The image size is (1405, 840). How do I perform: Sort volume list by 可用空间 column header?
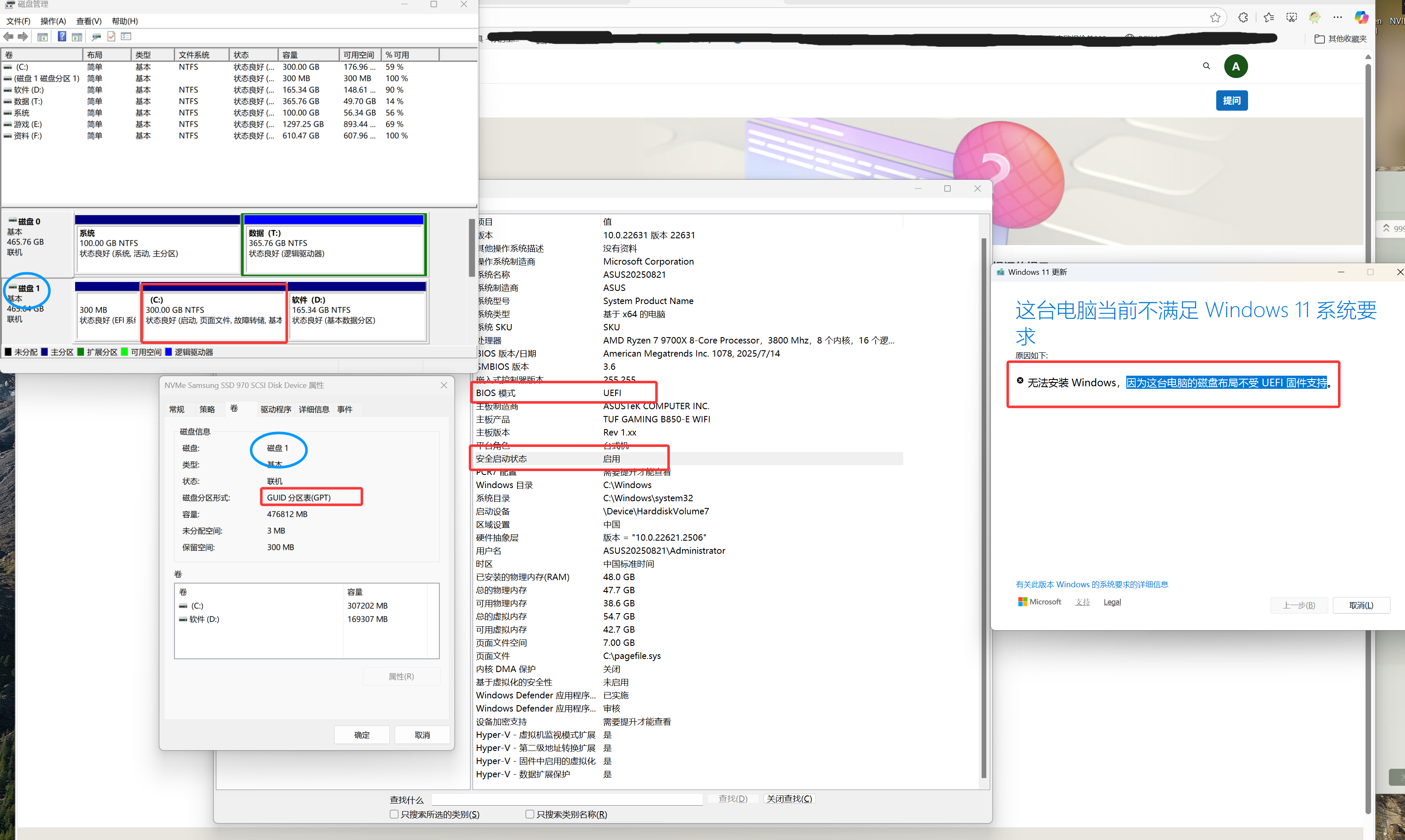[x=360, y=55]
